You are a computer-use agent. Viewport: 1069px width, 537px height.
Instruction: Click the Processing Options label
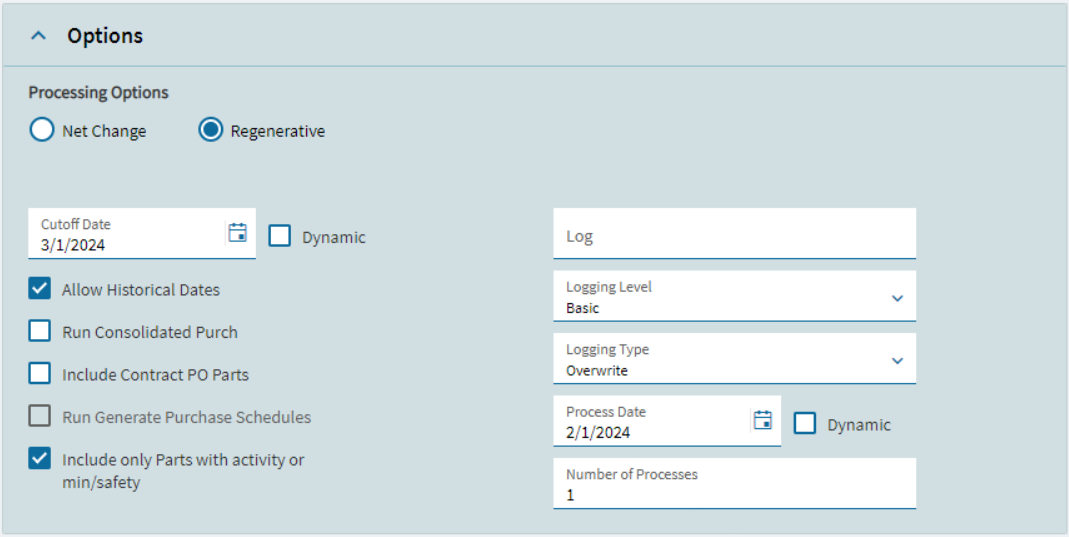[x=98, y=92]
